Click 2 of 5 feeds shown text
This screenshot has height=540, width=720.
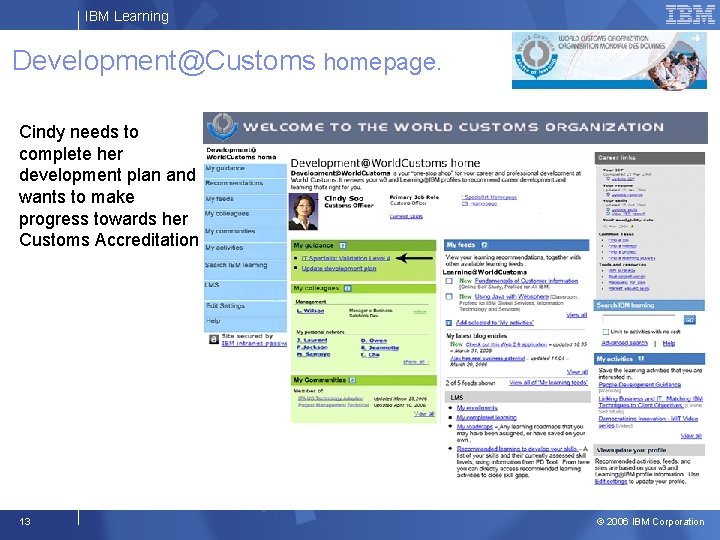pyautogui.click(x=470, y=383)
